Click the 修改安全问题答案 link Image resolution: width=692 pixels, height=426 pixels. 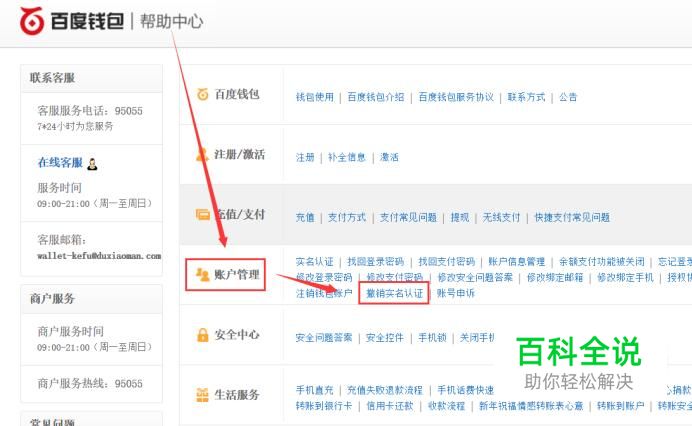[475, 277]
